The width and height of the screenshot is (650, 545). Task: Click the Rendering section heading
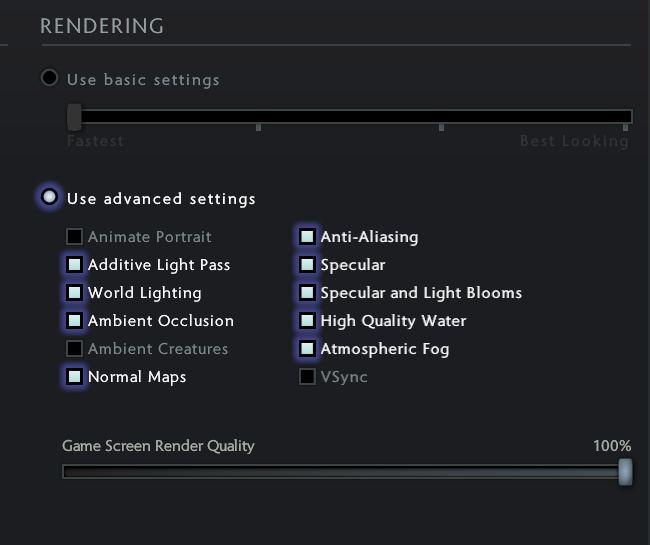tap(102, 26)
